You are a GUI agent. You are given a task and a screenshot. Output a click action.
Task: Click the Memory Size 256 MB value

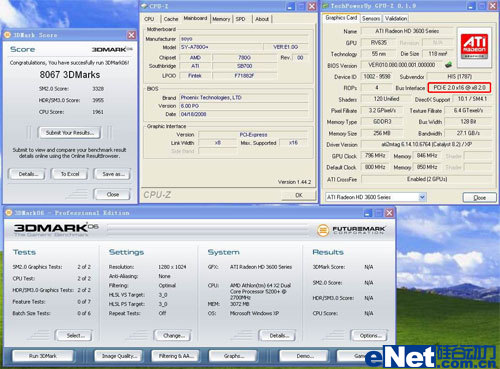[381, 133]
